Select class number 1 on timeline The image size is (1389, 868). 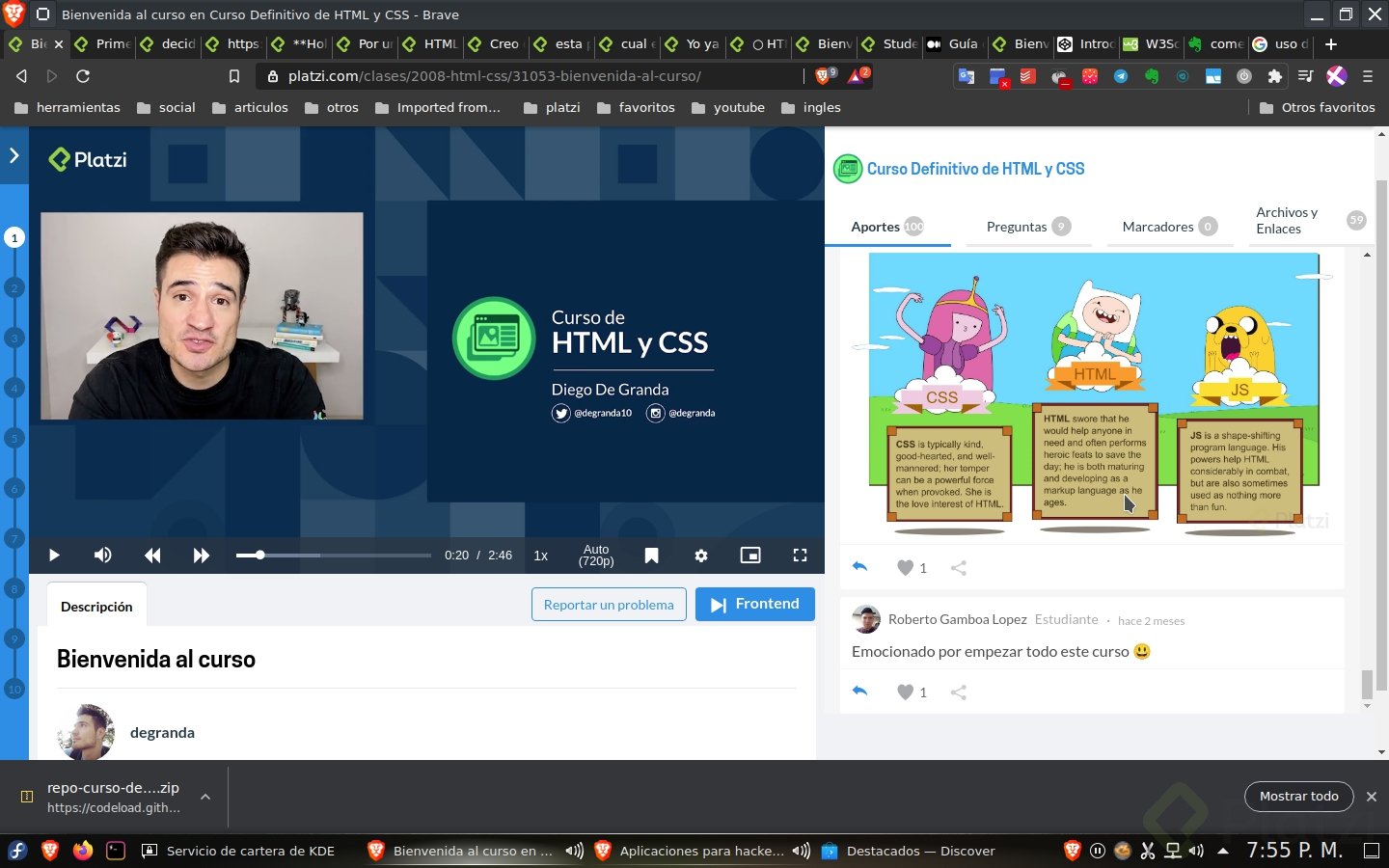(14, 237)
